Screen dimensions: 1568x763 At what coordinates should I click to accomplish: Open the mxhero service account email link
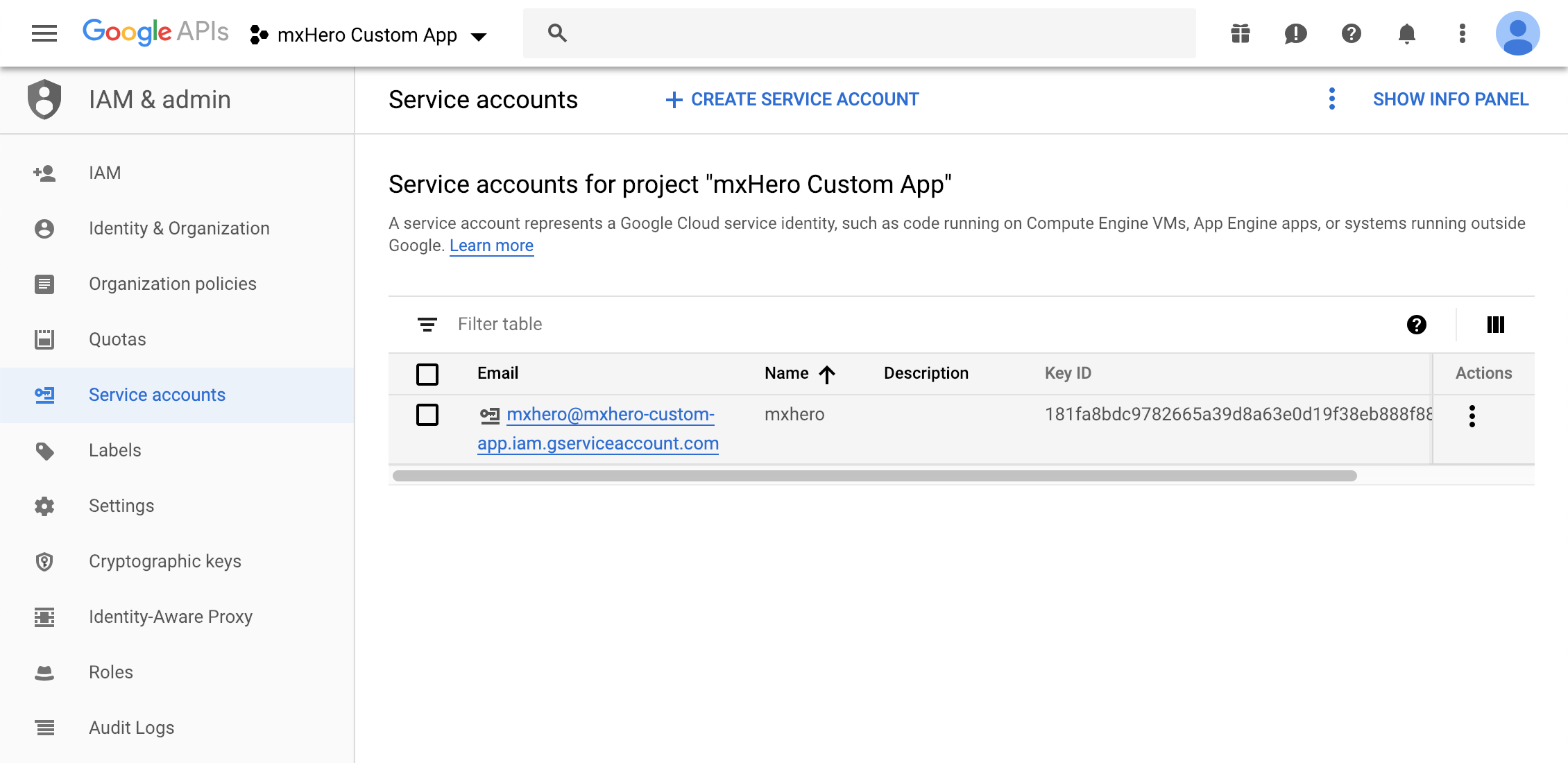pos(598,429)
